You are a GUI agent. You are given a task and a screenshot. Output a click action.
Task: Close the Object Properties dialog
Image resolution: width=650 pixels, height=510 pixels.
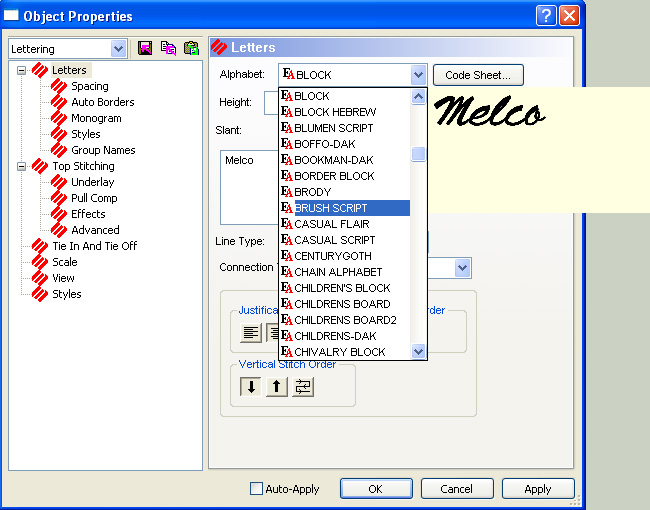[570, 16]
